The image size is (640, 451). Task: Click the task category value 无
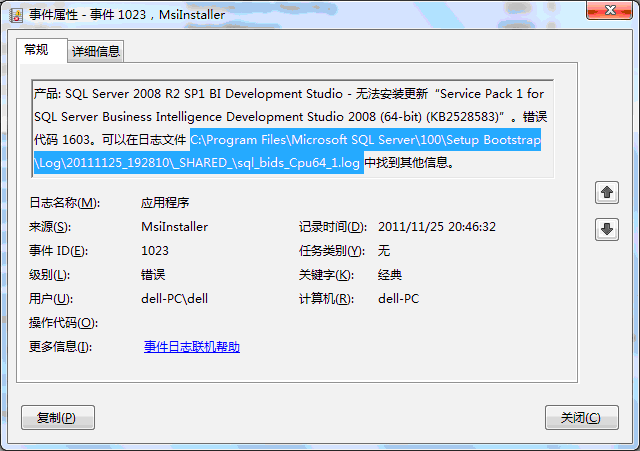tap(384, 251)
